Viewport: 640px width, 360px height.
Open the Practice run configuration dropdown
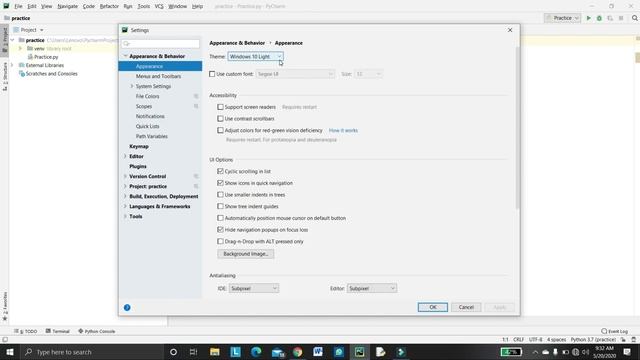click(x=562, y=18)
